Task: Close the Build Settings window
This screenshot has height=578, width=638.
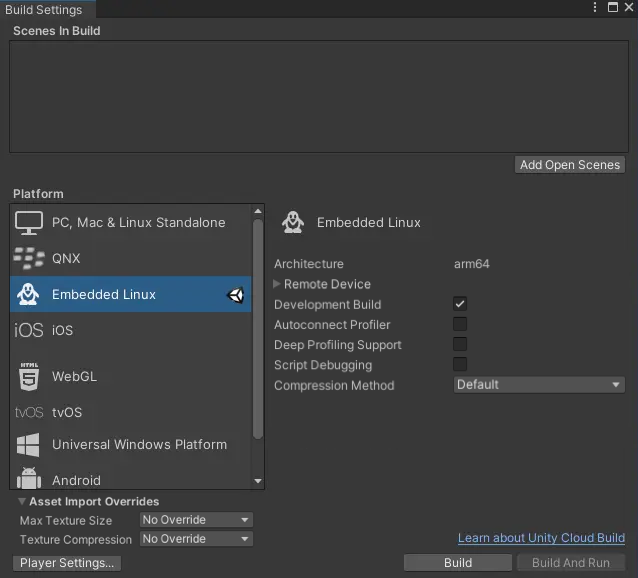Action: tap(629, 7)
